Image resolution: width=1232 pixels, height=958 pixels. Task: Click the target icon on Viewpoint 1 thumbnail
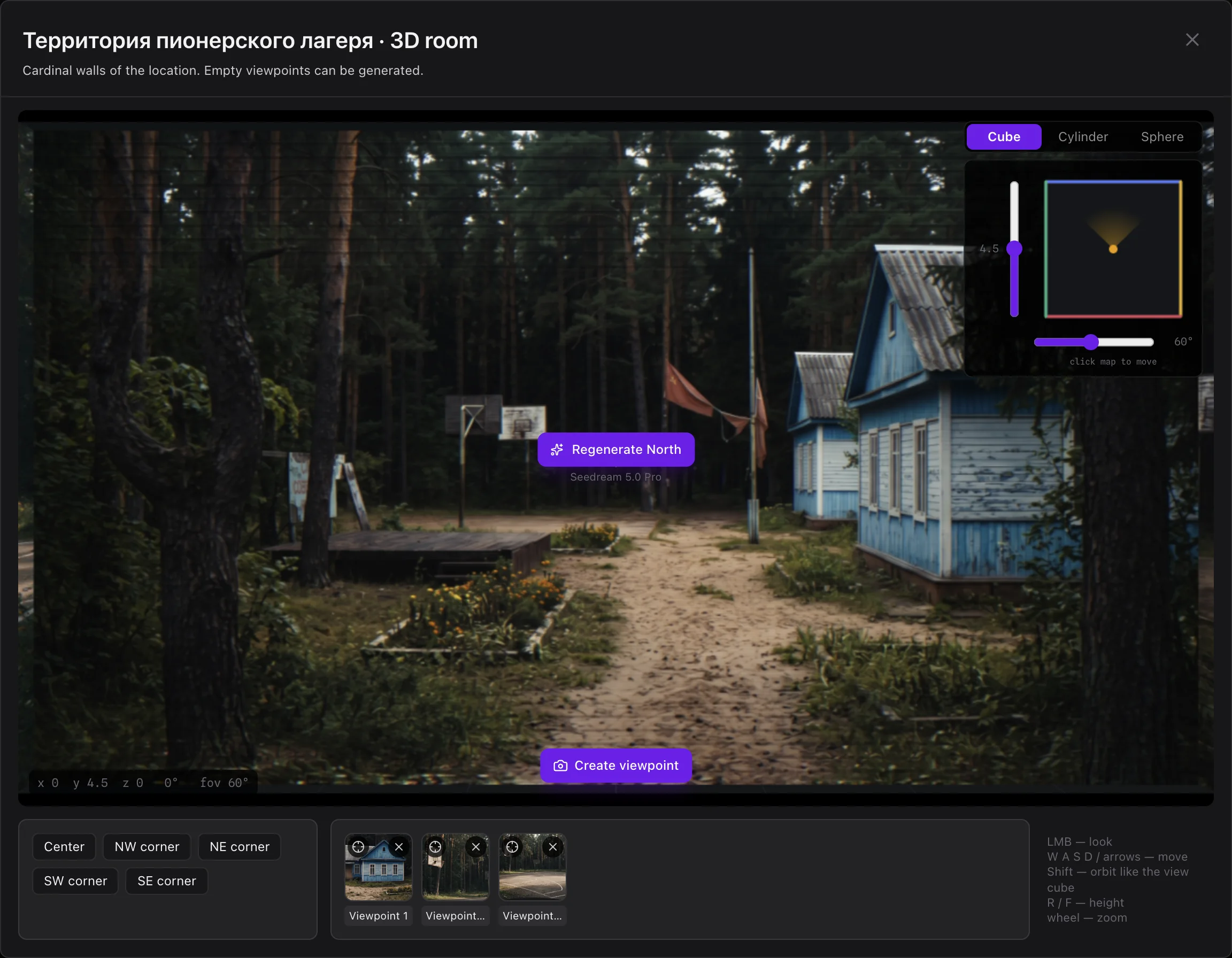point(358,846)
